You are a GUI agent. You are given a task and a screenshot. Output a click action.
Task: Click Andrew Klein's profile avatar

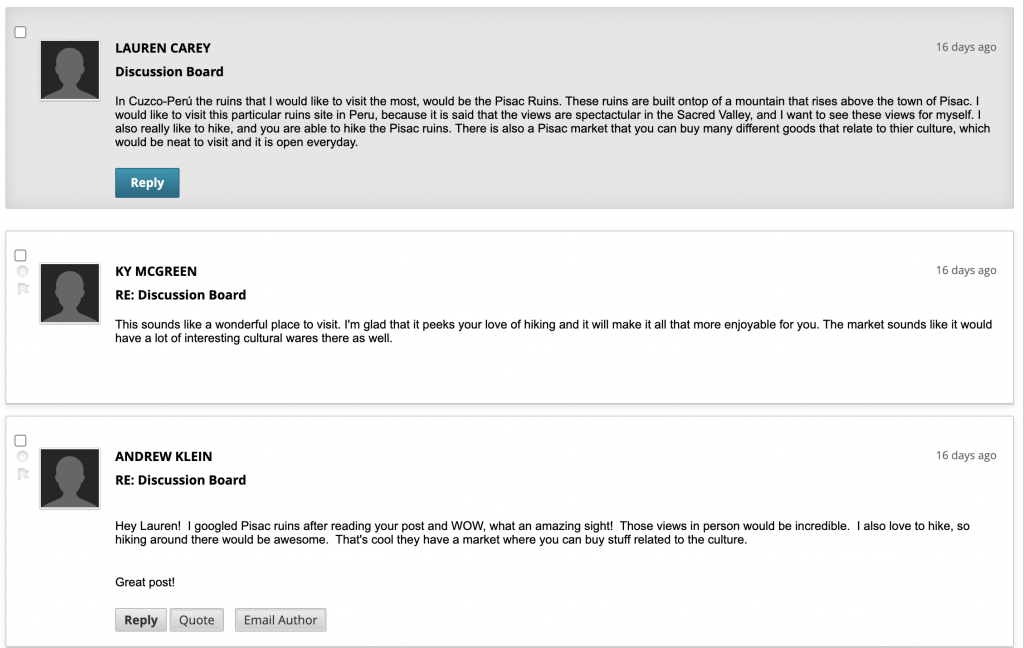tap(70, 478)
